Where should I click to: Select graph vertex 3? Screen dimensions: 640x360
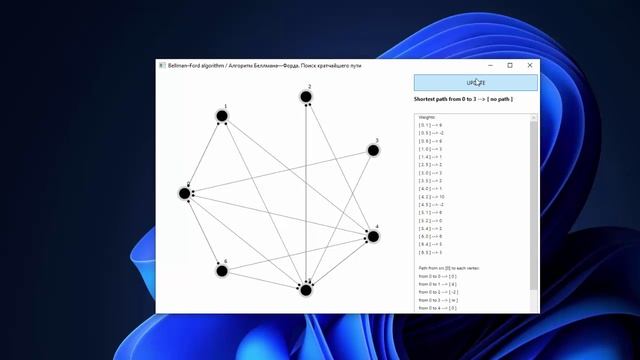coord(373,151)
